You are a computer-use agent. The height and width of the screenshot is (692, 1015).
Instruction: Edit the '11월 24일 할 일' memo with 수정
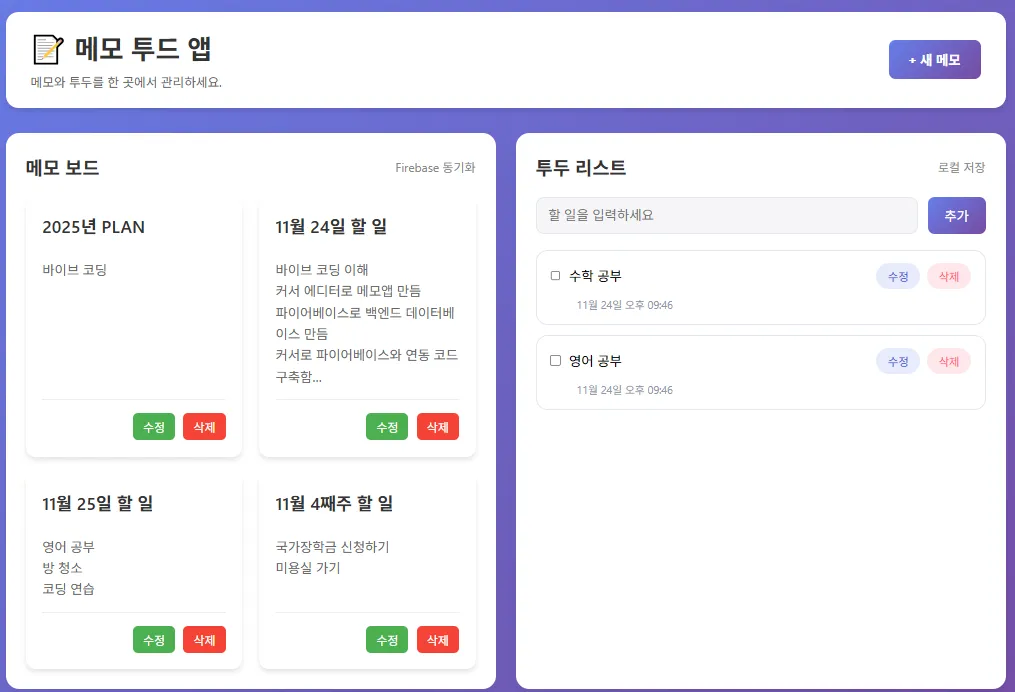387,426
